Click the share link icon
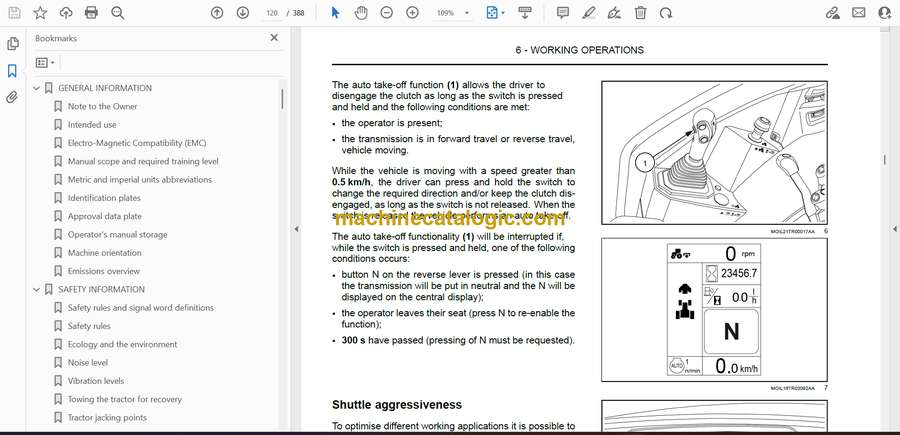This screenshot has height=435, width=900. click(832, 13)
